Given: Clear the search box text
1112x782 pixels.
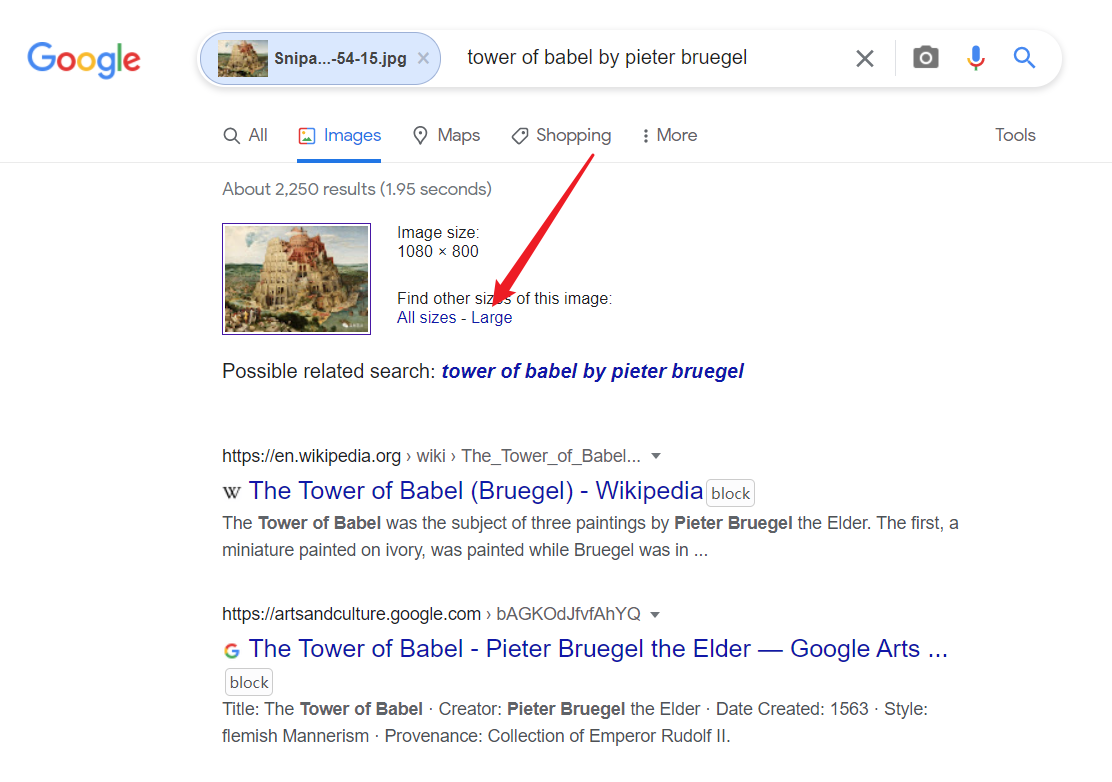Looking at the screenshot, I should coord(865,59).
